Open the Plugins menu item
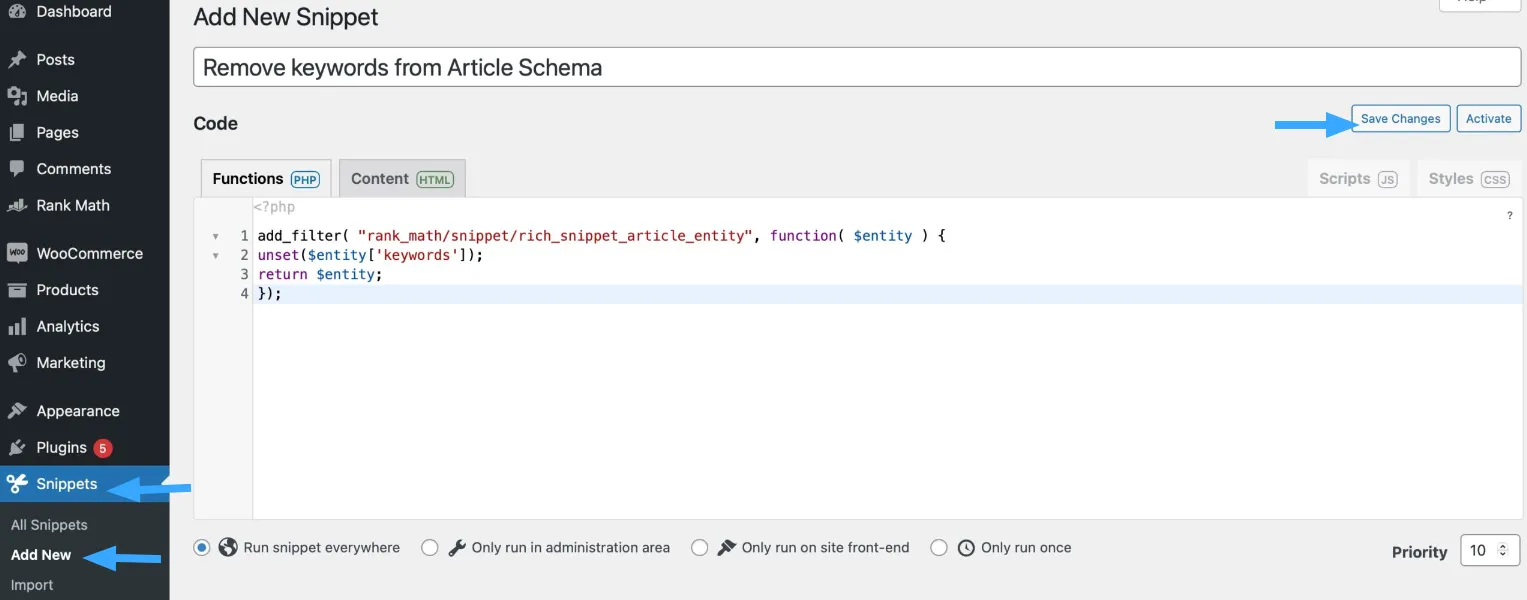The width and height of the screenshot is (1527, 600). [x=85, y=447]
